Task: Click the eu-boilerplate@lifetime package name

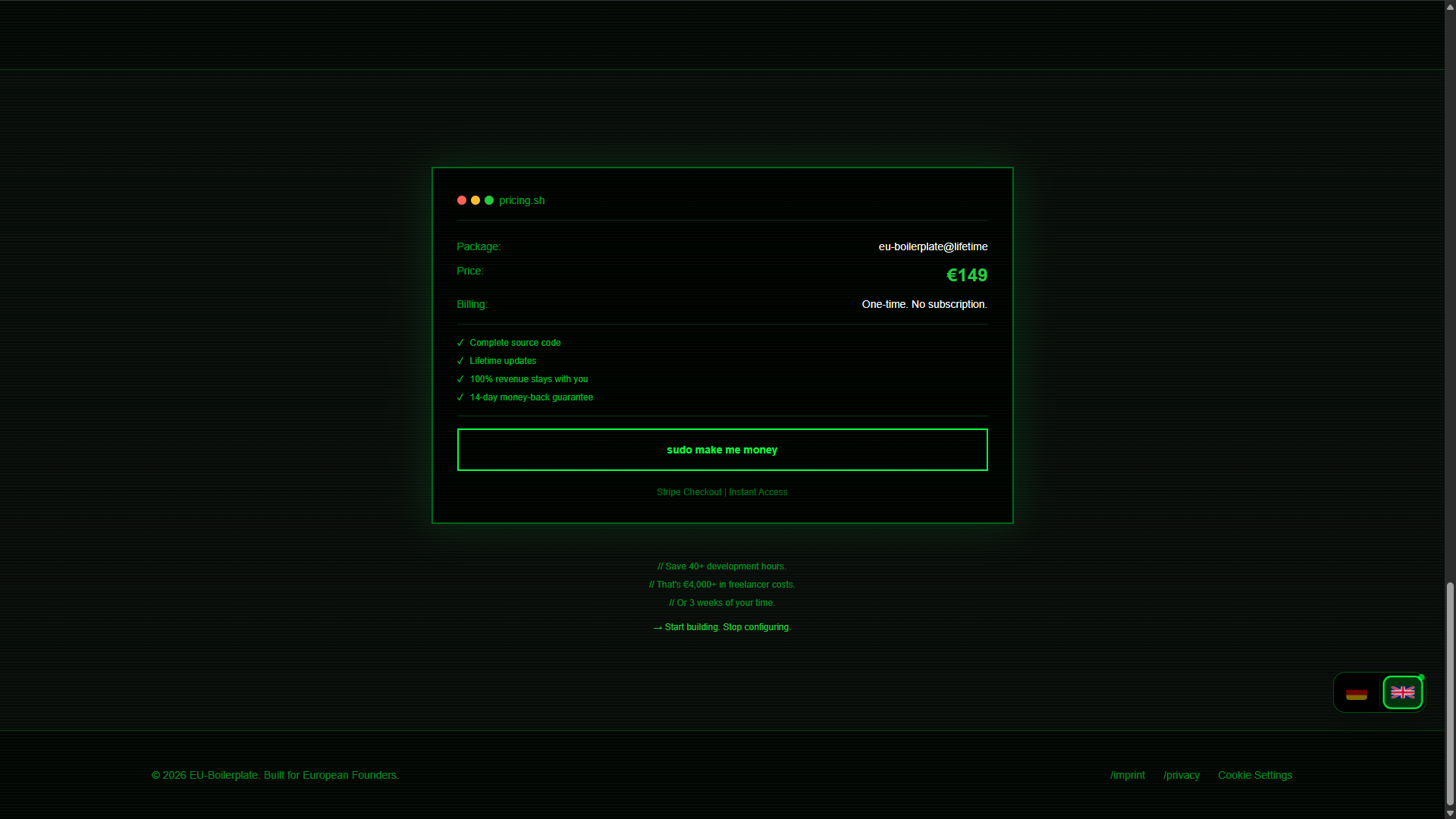Action: pos(933,246)
